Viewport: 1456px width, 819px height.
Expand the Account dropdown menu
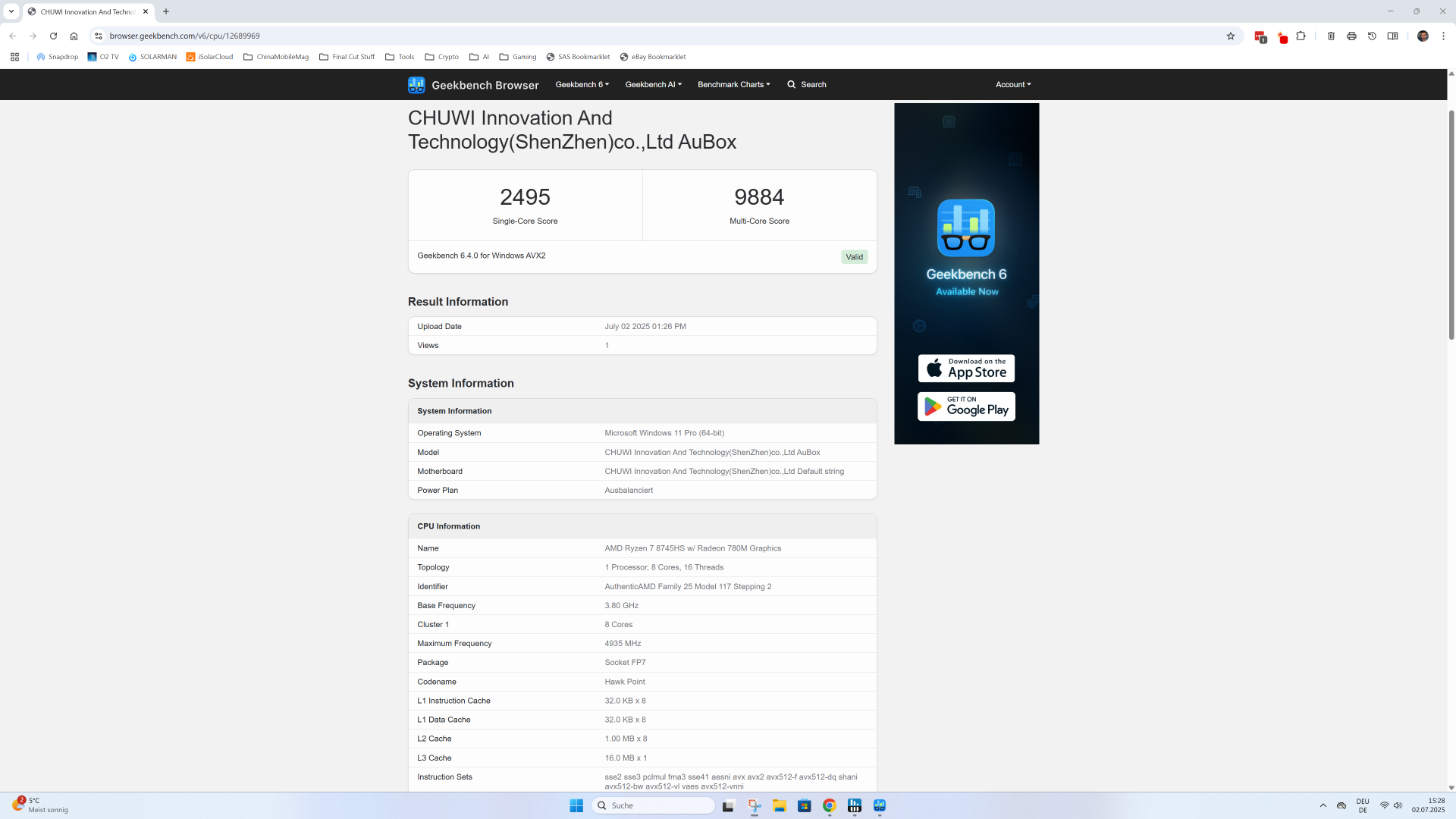point(1013,84)
